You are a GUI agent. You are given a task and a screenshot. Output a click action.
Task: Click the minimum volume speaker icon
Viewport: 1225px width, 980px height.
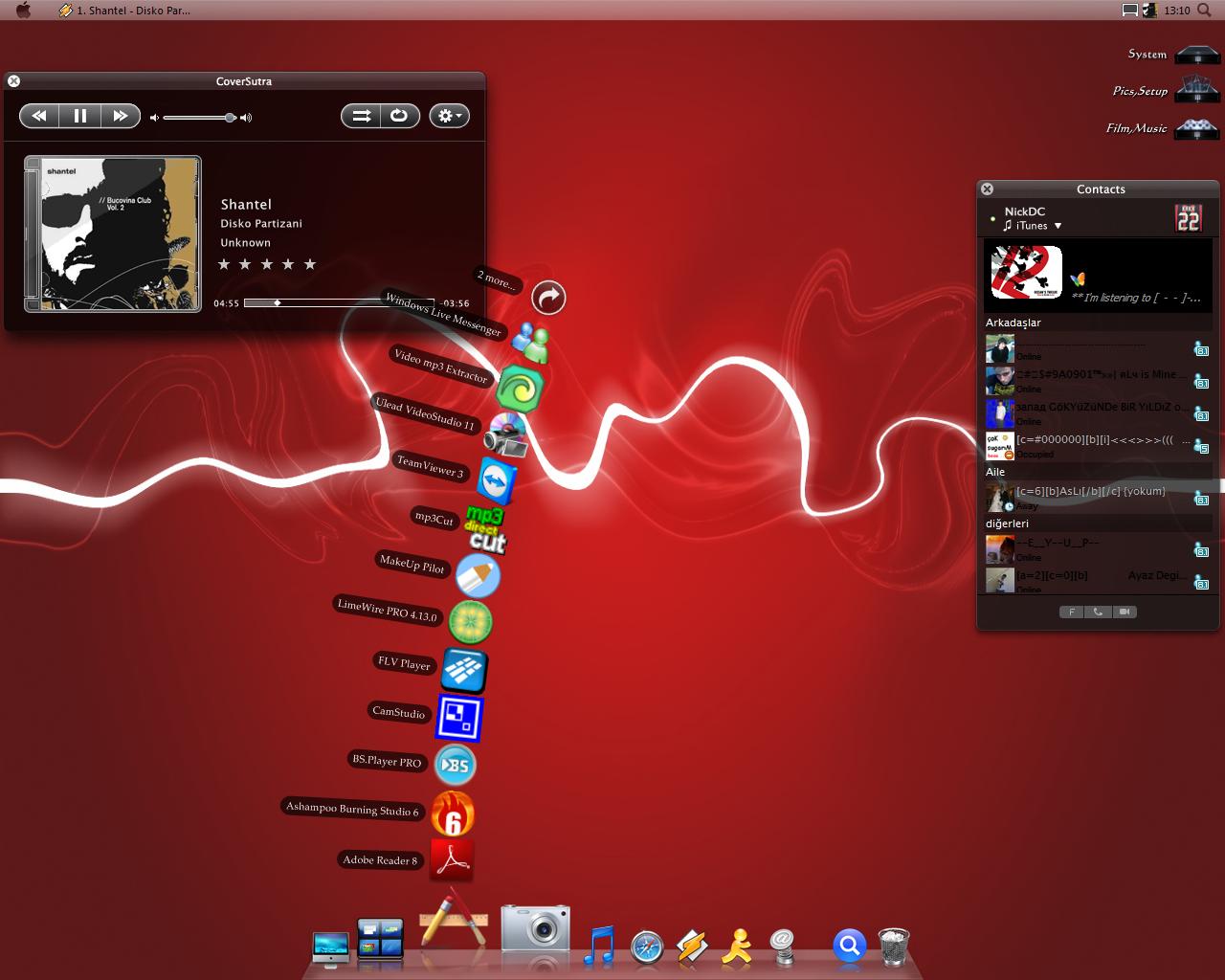tap(155, 118)
